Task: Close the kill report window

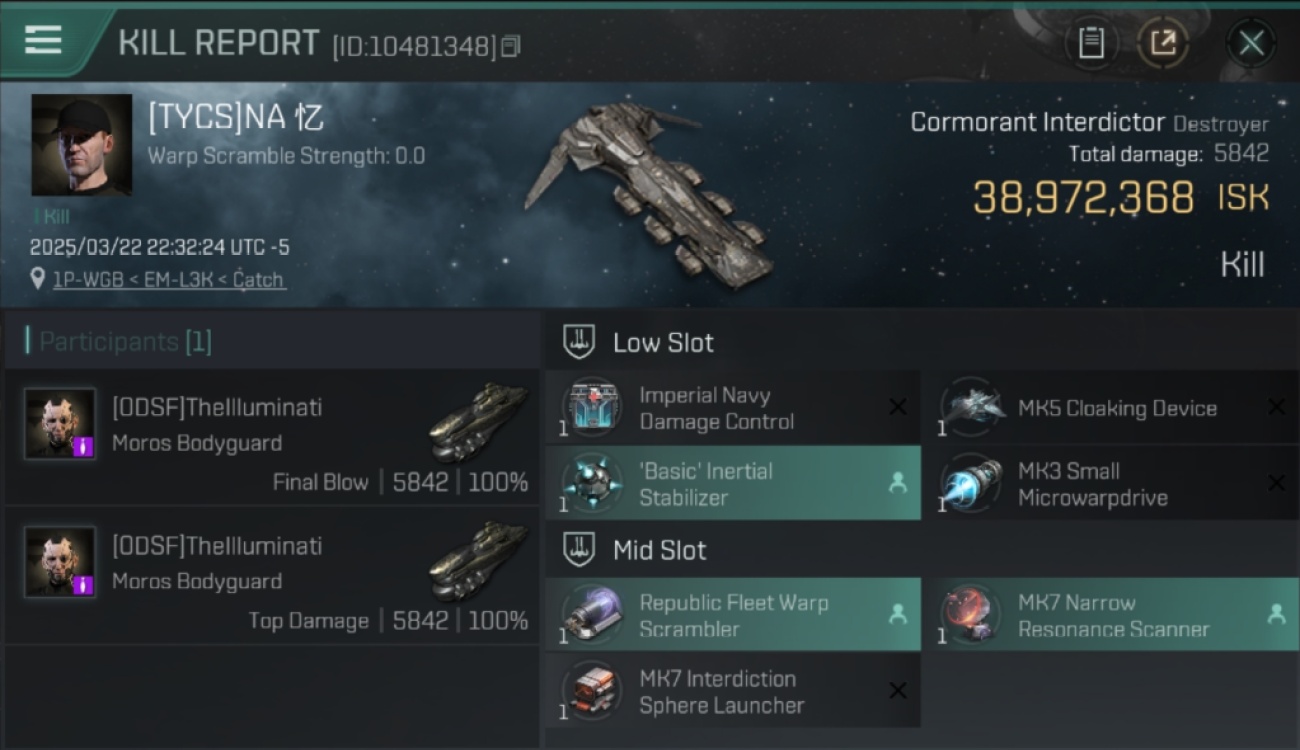Action: (1251, 43)
